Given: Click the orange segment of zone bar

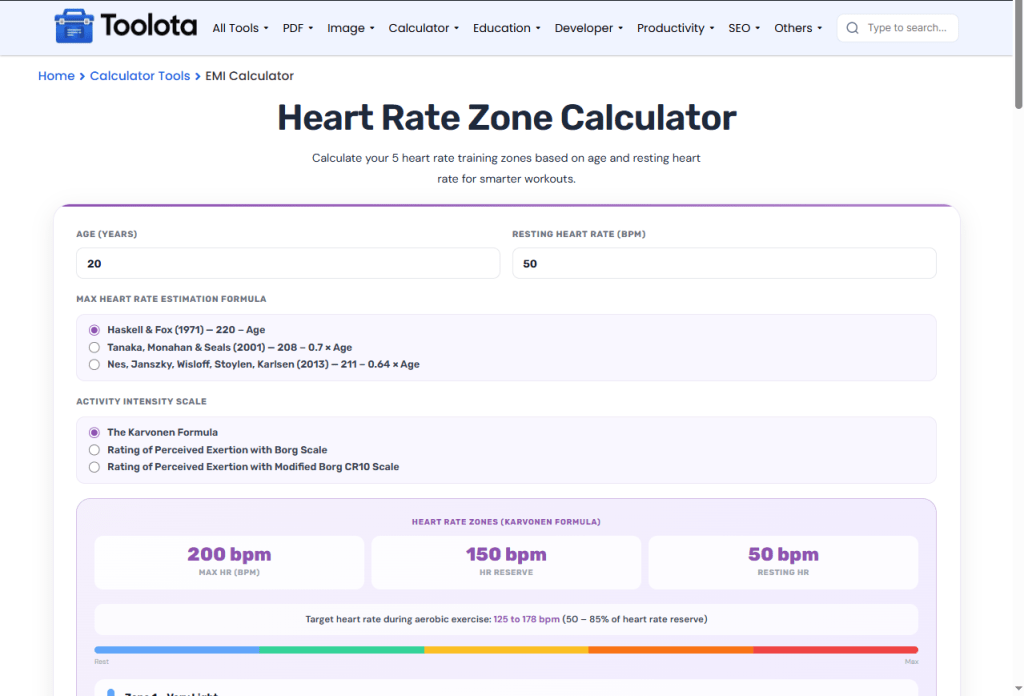Looking at the screenshot, I should pos(671,650).
